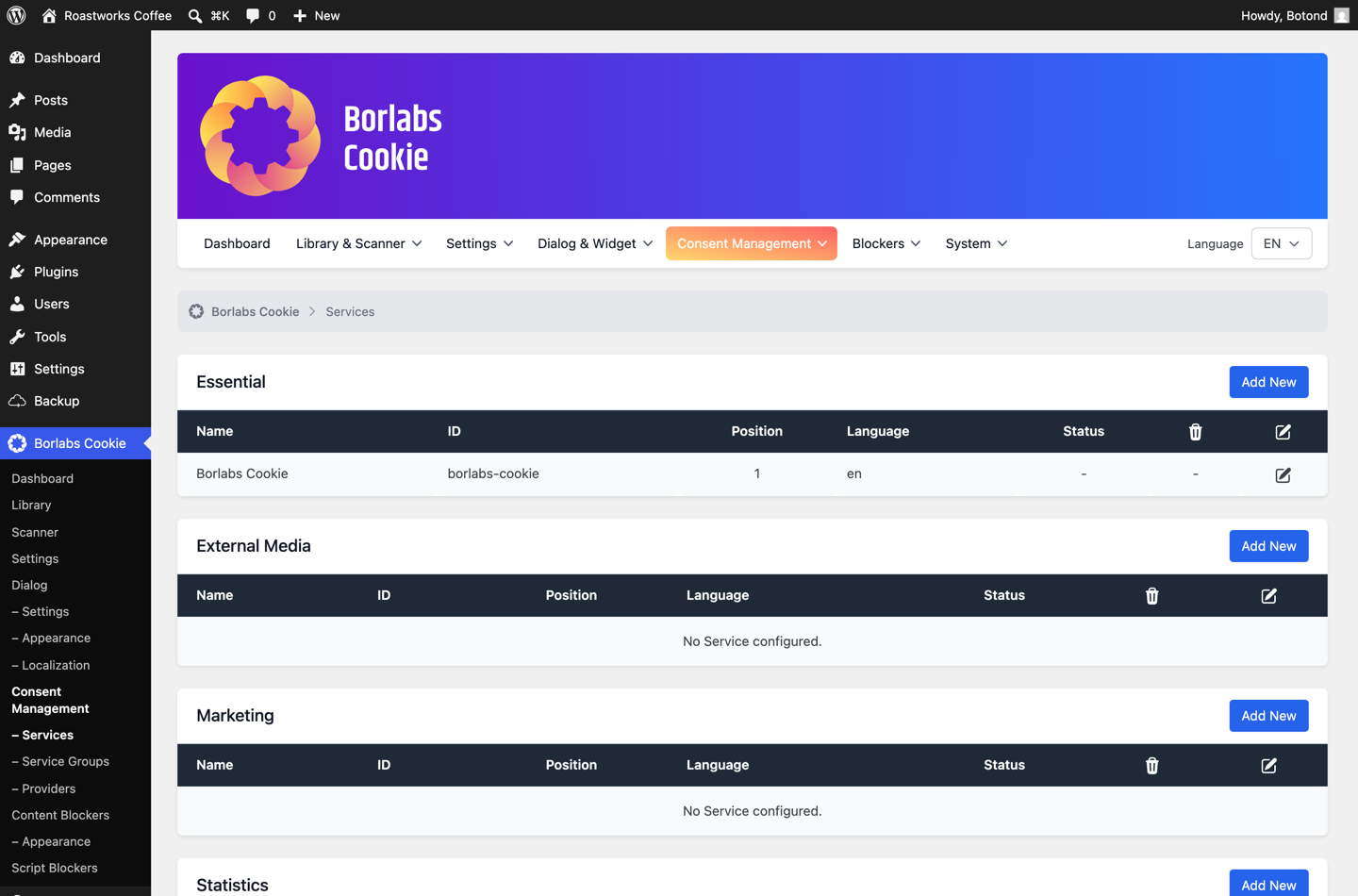
Task: Expand the Blockers dropdown
Action: 886,243
